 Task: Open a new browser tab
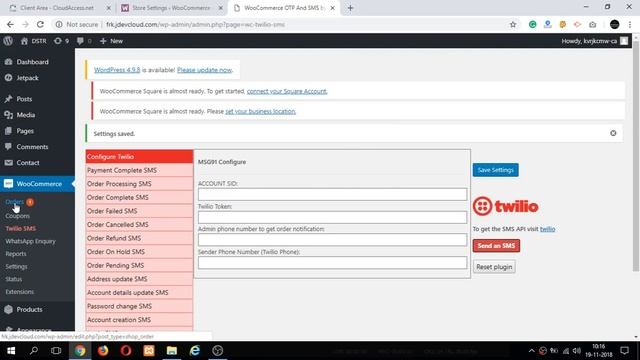[x=350, y=8]
